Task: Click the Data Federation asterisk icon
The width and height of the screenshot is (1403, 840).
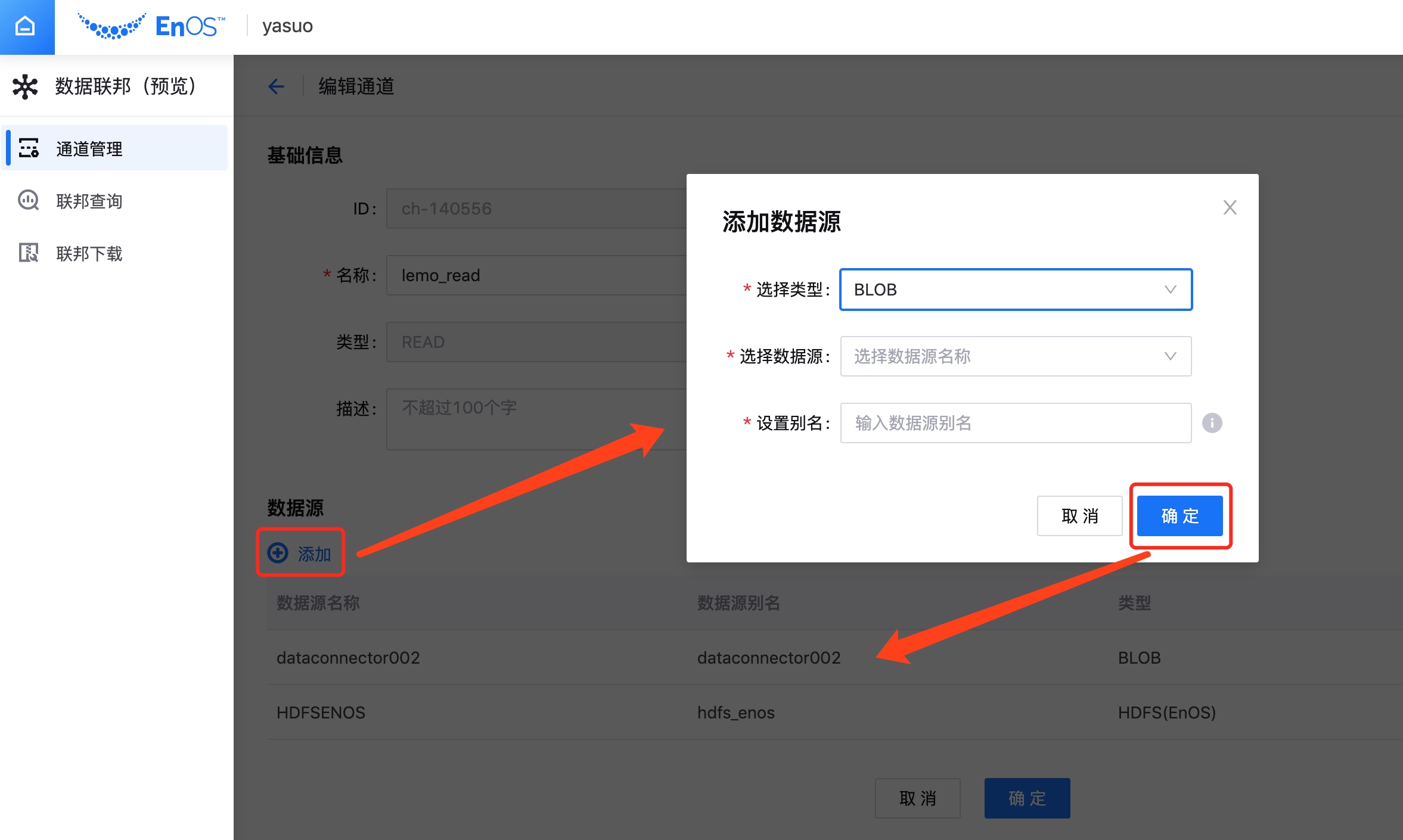Action: point(25,86)
